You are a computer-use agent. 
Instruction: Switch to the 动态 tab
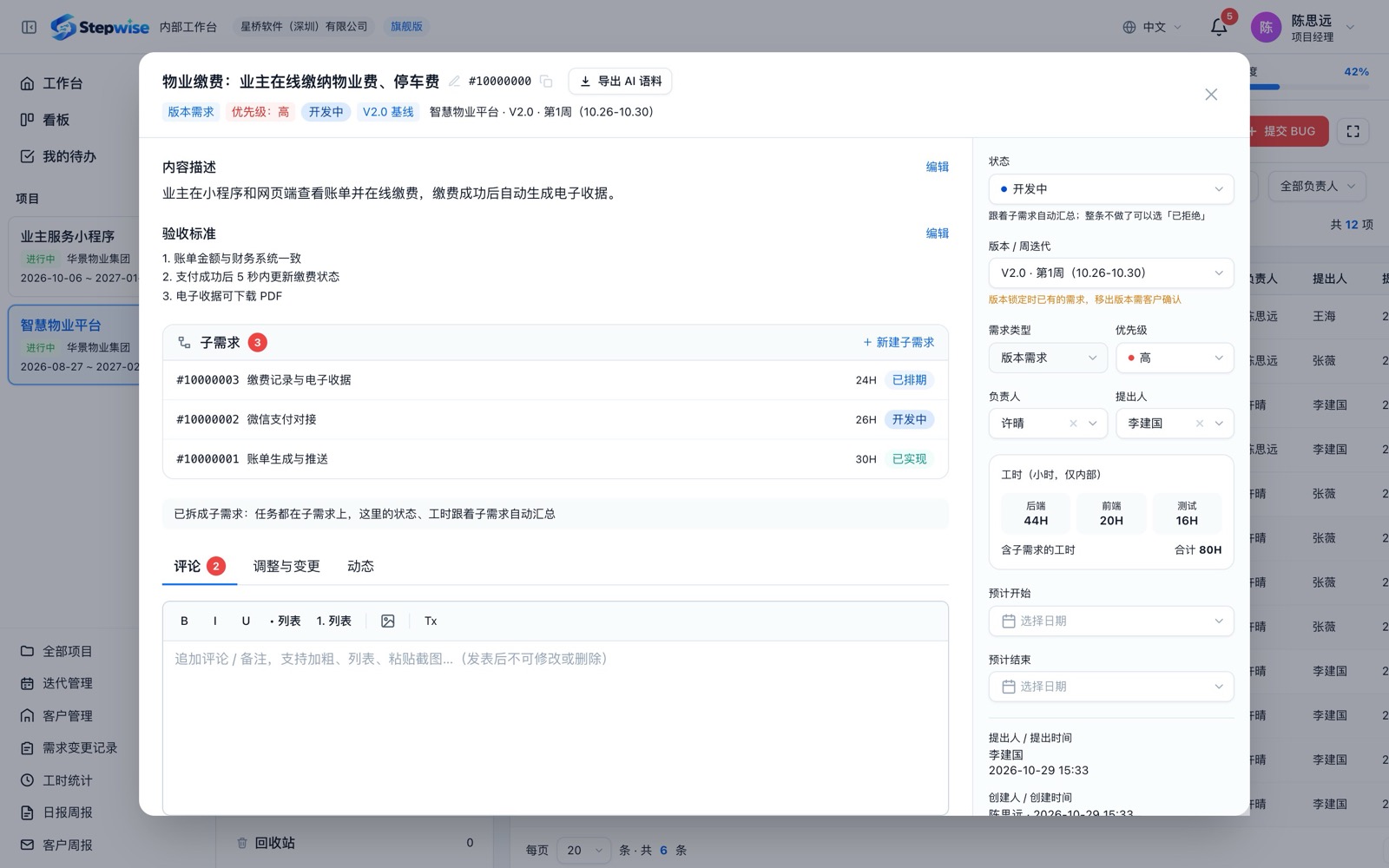[x=360, y=566]
